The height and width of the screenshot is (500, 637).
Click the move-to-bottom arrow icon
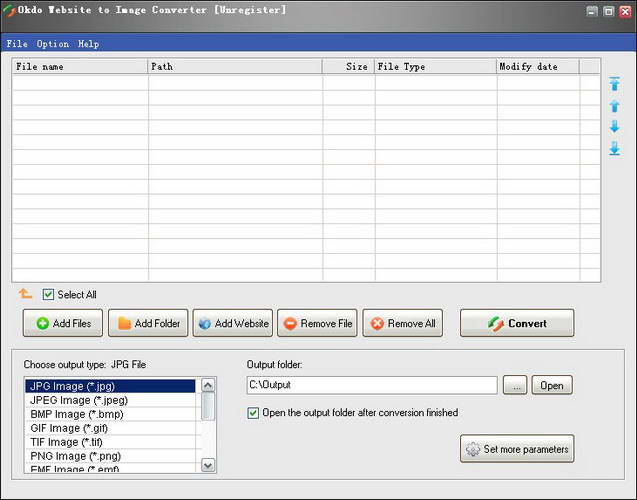615,149
